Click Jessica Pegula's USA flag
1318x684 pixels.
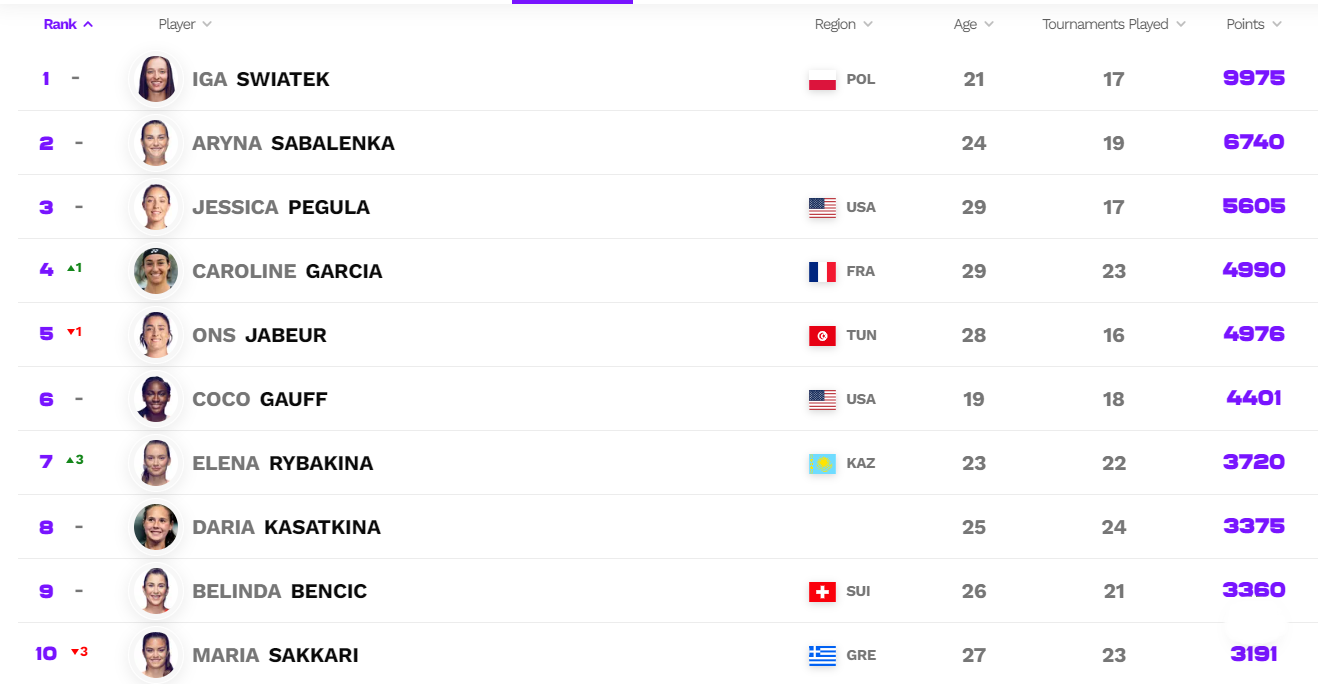point(822,208)
